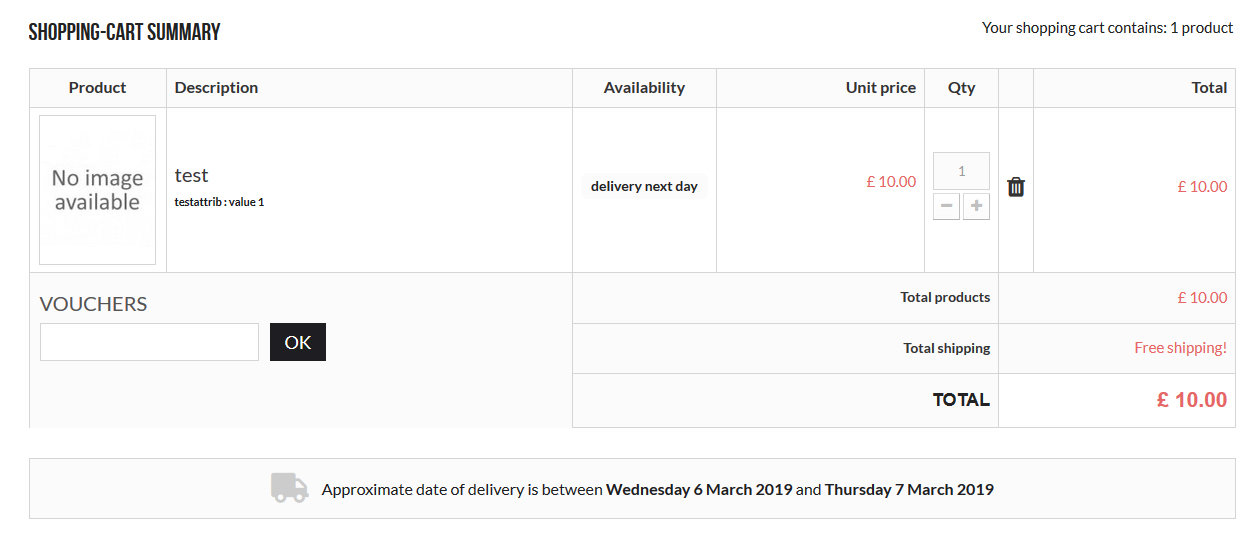Click the Description column header
This screenshot has width=1250, height=541.
pyautogui.click(x=216, y=88)
